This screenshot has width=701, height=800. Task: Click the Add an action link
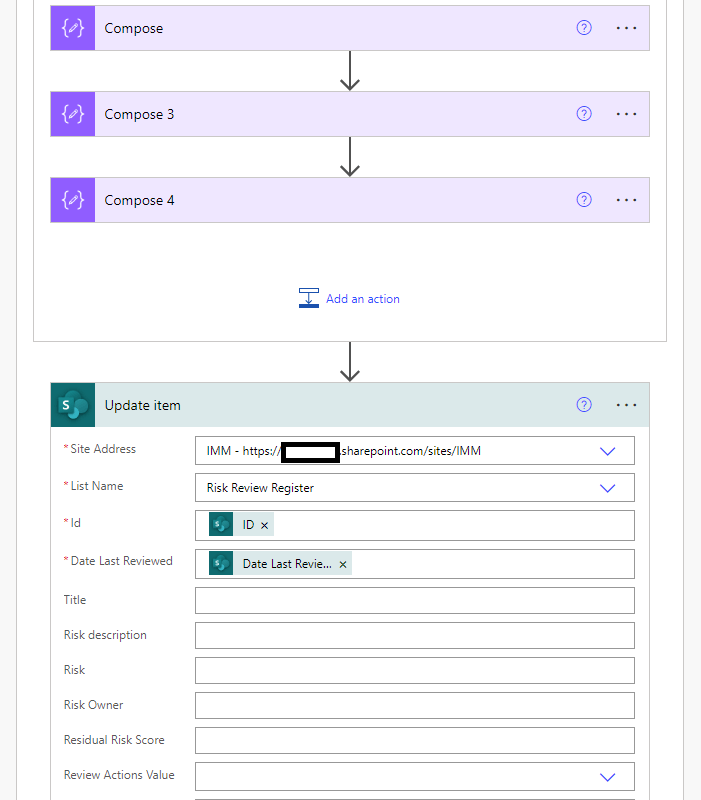coord(363,299)
